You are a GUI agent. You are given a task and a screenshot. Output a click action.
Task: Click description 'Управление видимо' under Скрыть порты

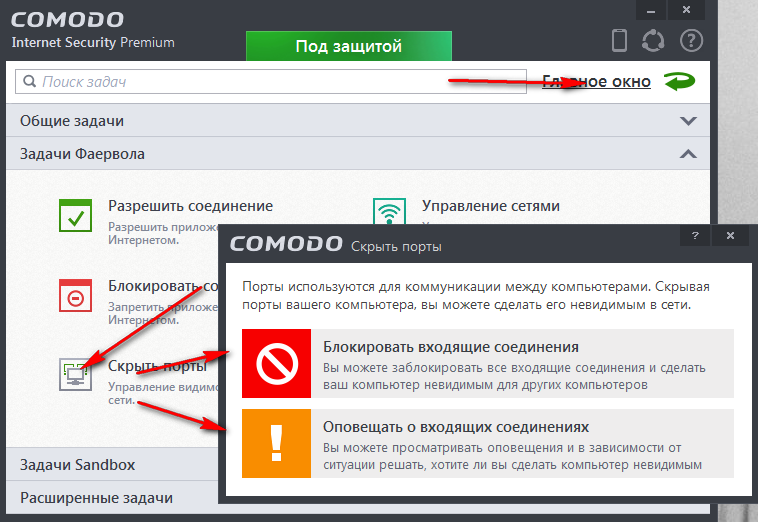(163, 387)
